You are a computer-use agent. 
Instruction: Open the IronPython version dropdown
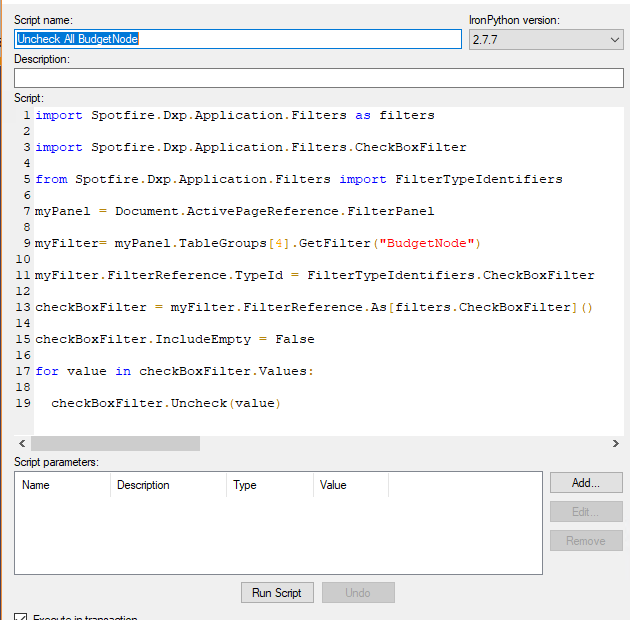click(546, 40)
